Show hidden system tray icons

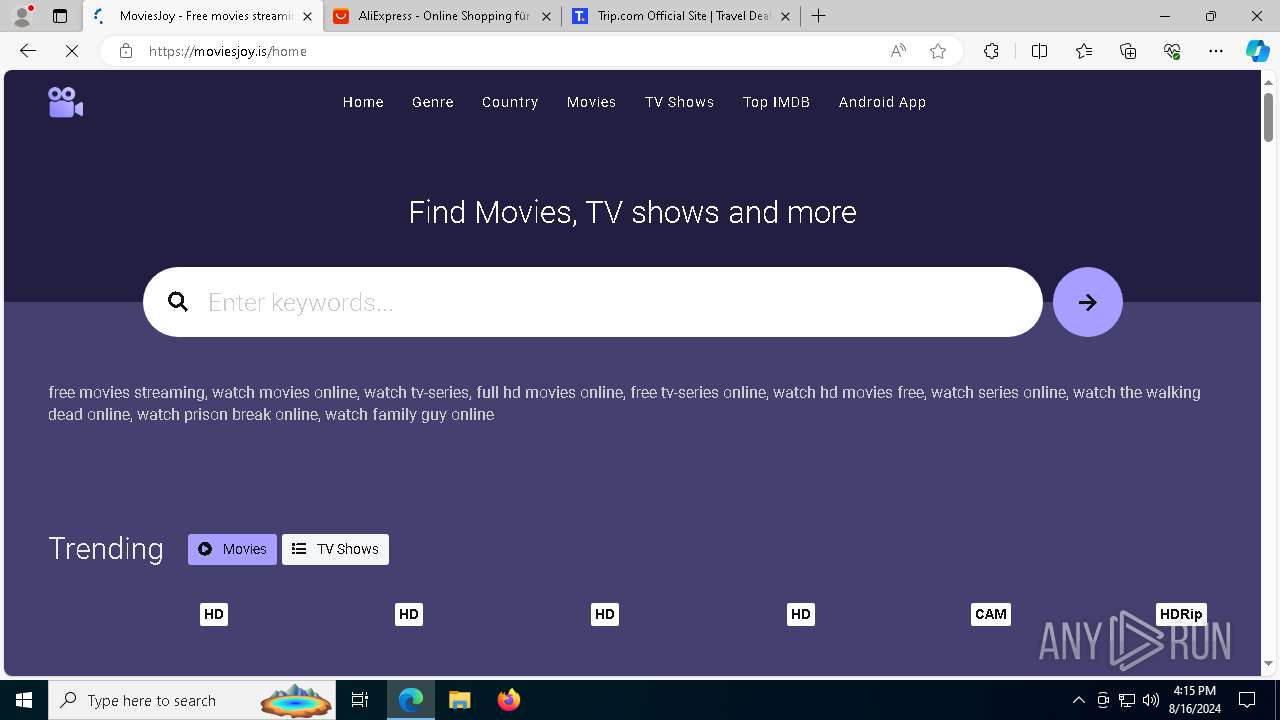(1078, 700)
